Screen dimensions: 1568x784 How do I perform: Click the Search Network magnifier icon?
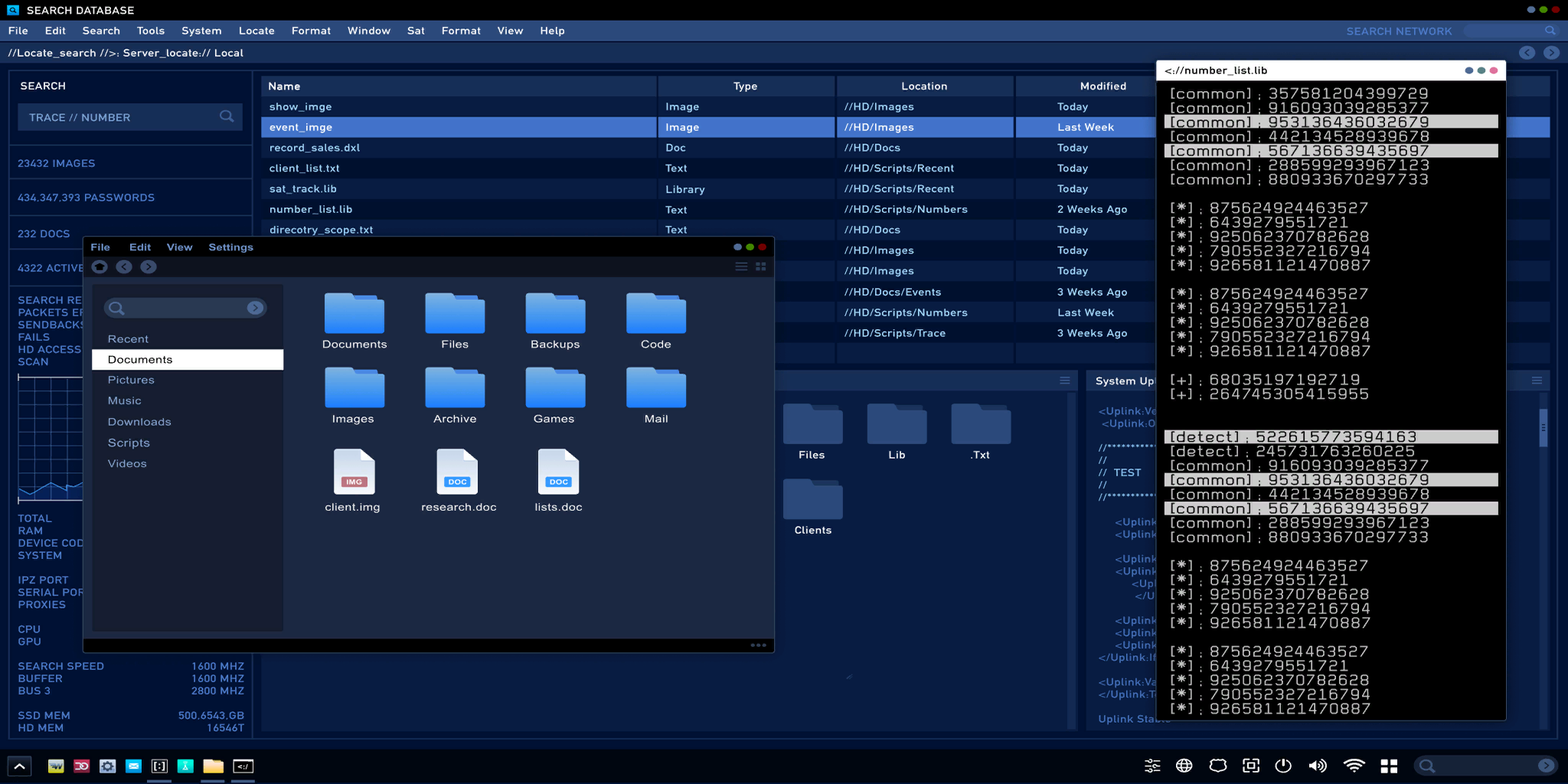click(x=1550, y=31)
